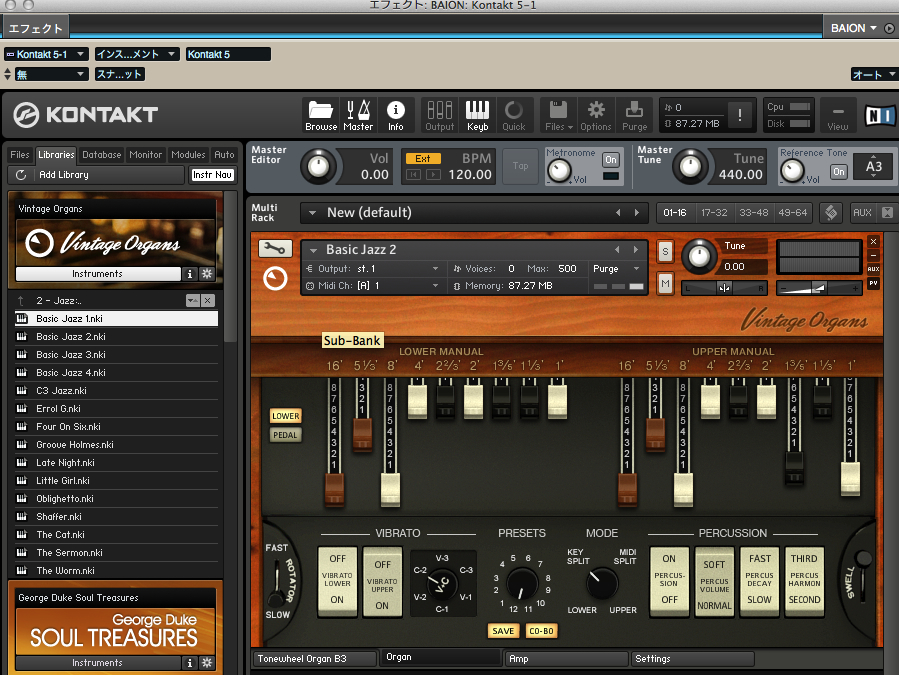Image resolution: width=899 pixels, height=675 pixels.
Task: Open Vintage Organs library info icon
Action: 190,274
